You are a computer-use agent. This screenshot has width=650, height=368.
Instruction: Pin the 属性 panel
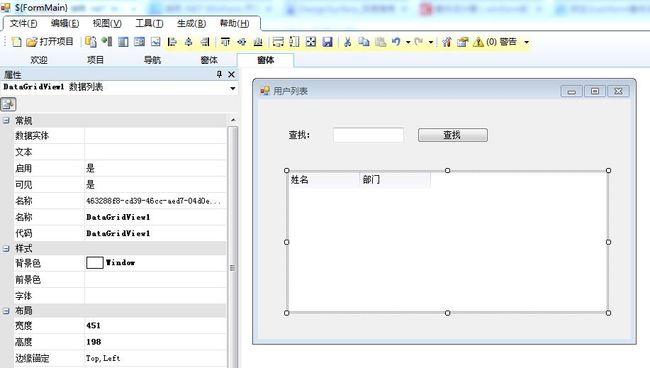pos(219,74)
